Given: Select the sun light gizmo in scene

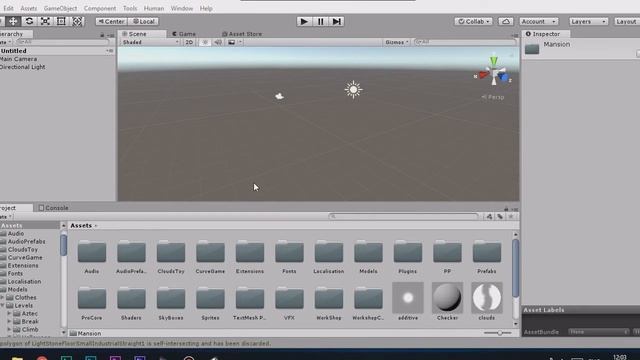Looking at the screenshot, I should [353, 89].
